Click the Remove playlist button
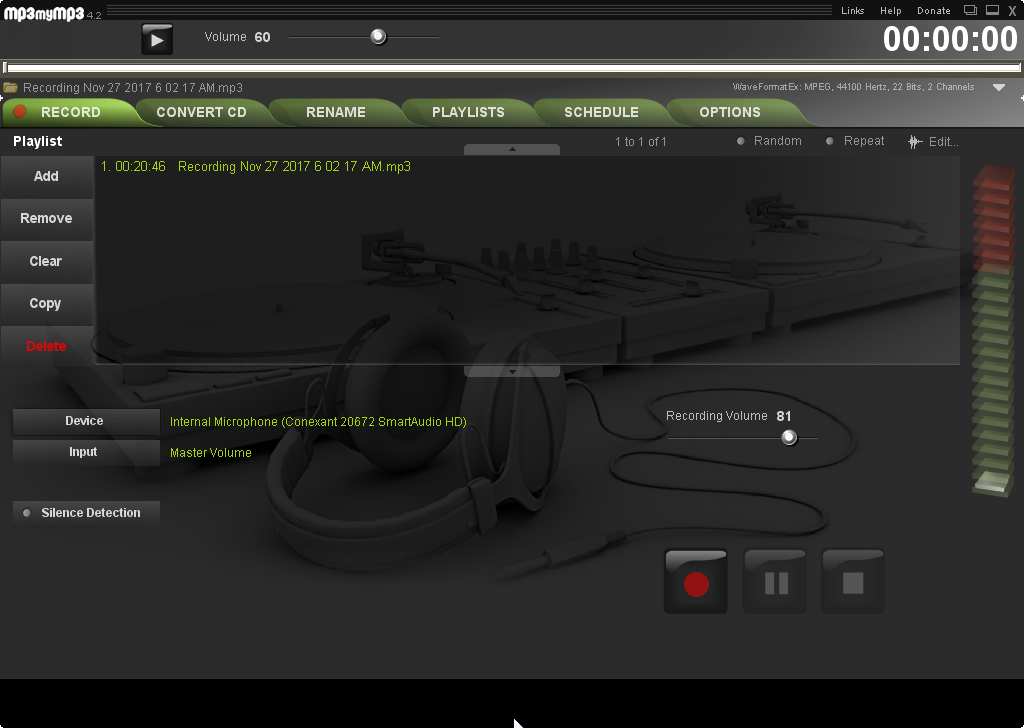The height and width of the screenshot is (728, 1024). point(46,219)
